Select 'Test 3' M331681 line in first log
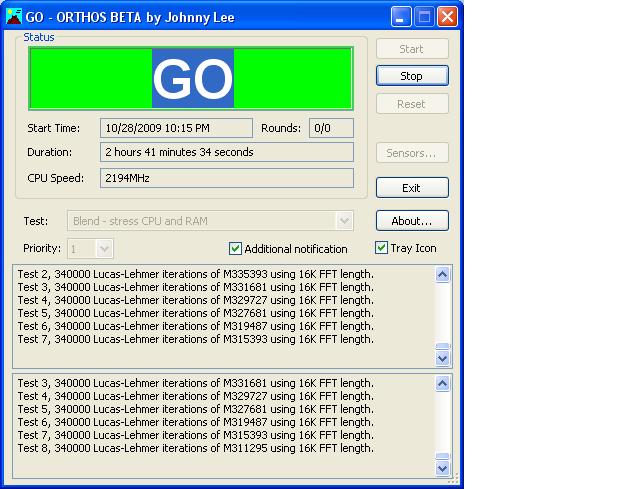This screenshot has height=489, width=640. coord(196,287)
